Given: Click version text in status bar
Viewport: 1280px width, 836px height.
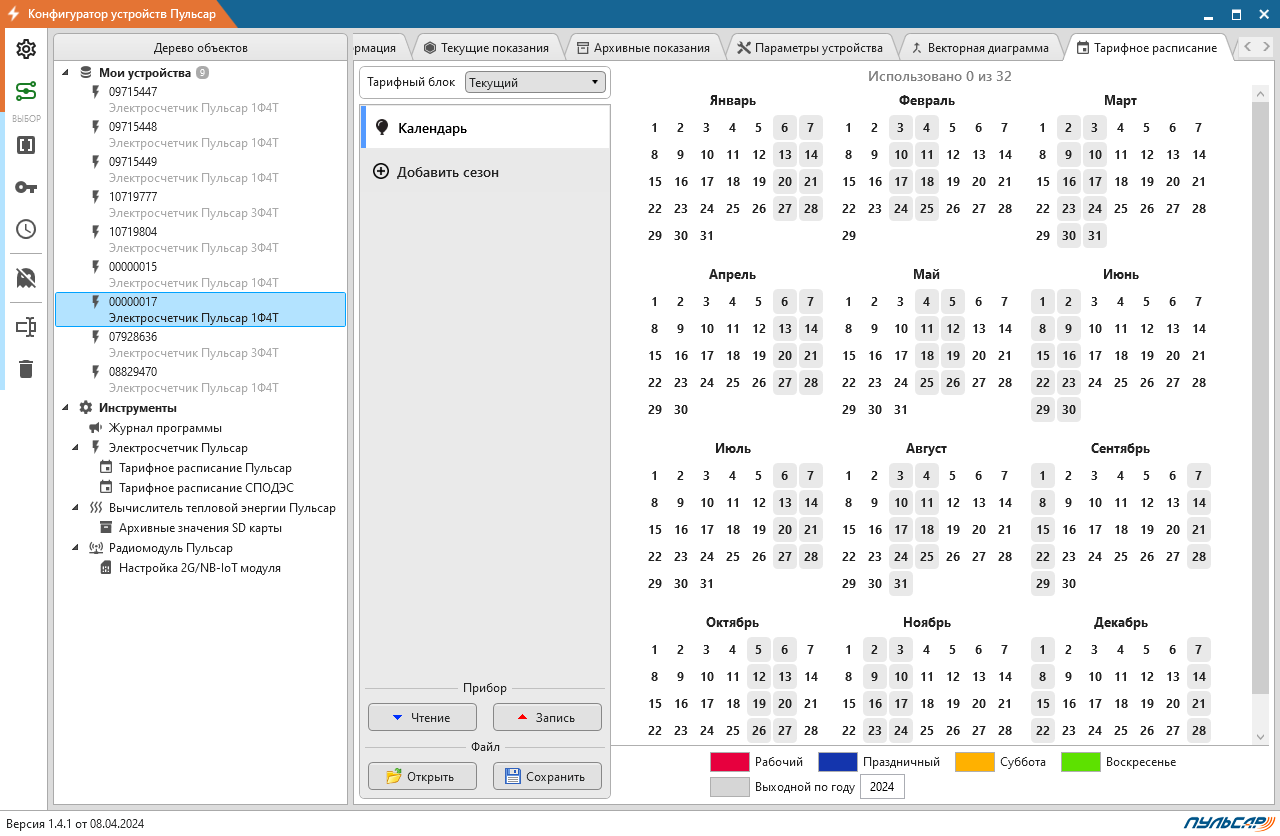Looking at the screenshot, I should [x=75, y=824].
